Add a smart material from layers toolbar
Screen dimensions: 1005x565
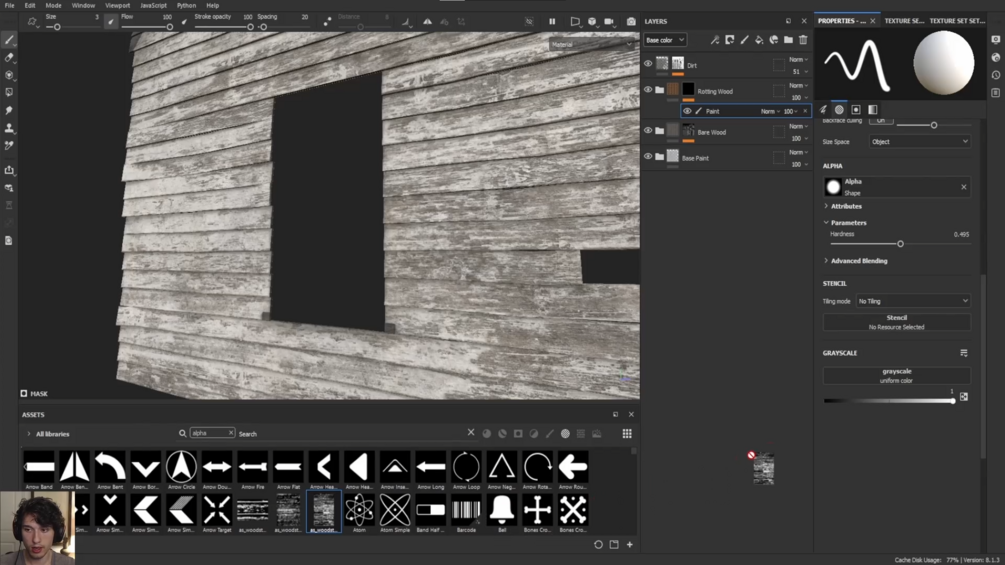[774, 40]
